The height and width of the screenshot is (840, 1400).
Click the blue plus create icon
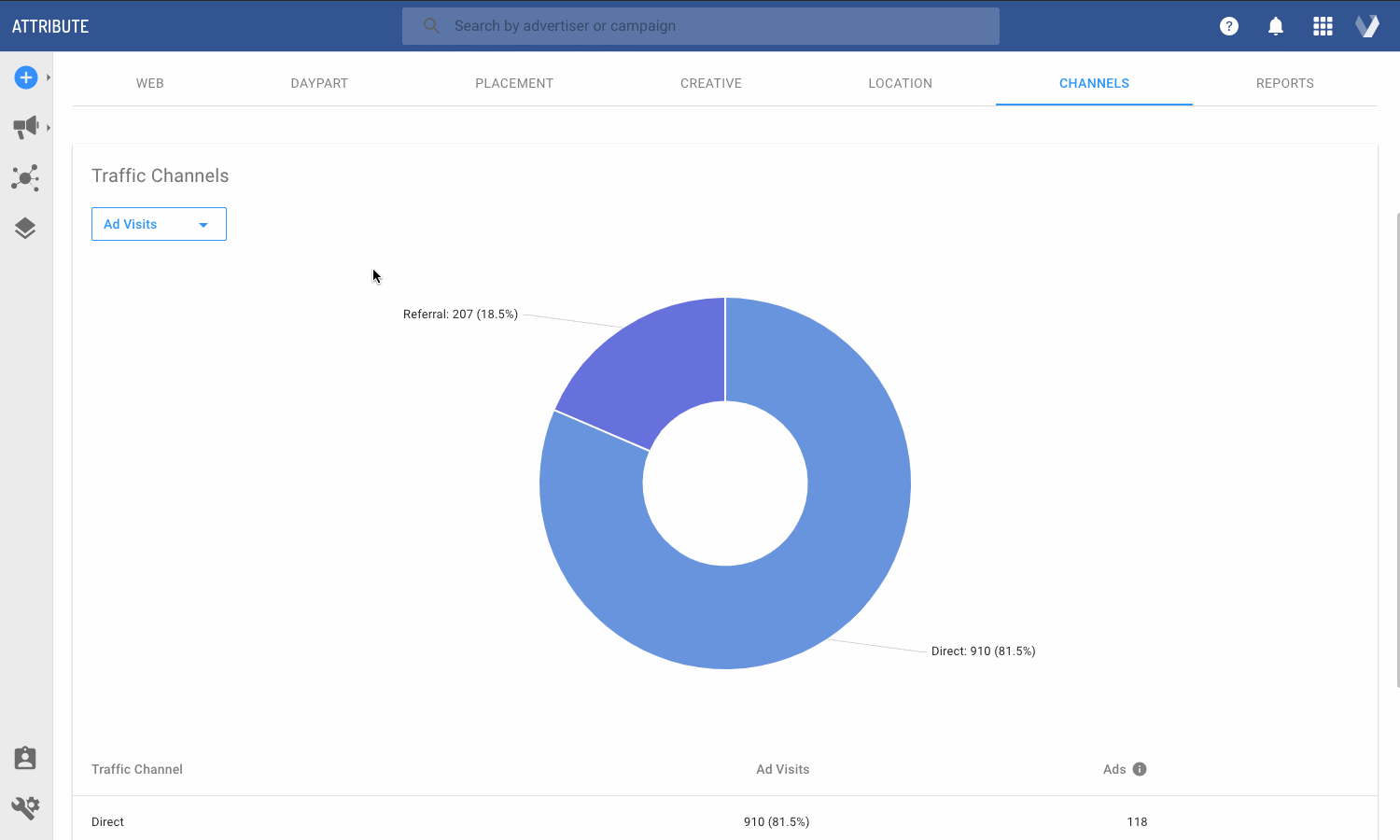25,77
